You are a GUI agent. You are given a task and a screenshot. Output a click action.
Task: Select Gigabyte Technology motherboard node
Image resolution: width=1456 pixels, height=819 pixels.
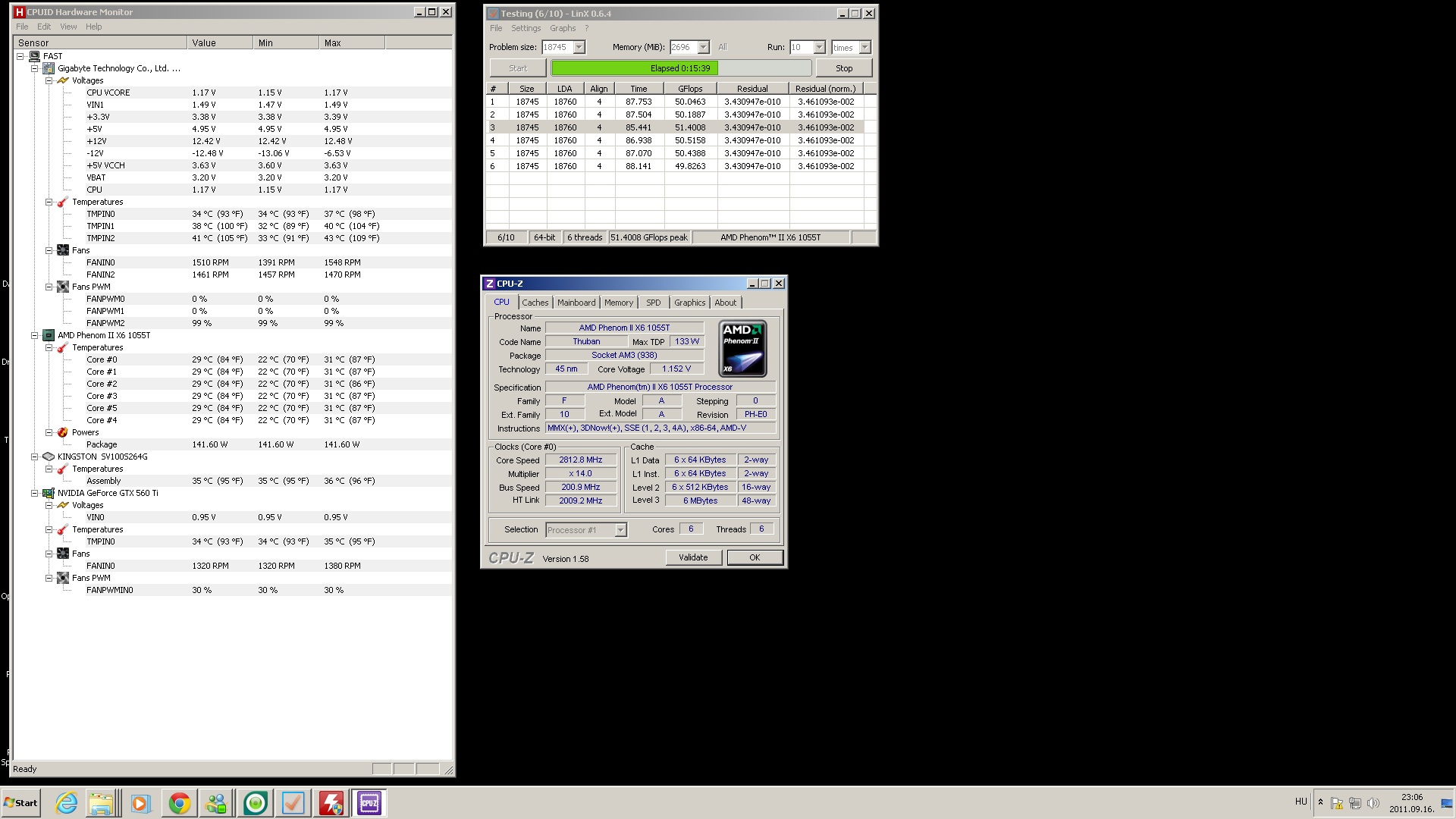point(118,68)
